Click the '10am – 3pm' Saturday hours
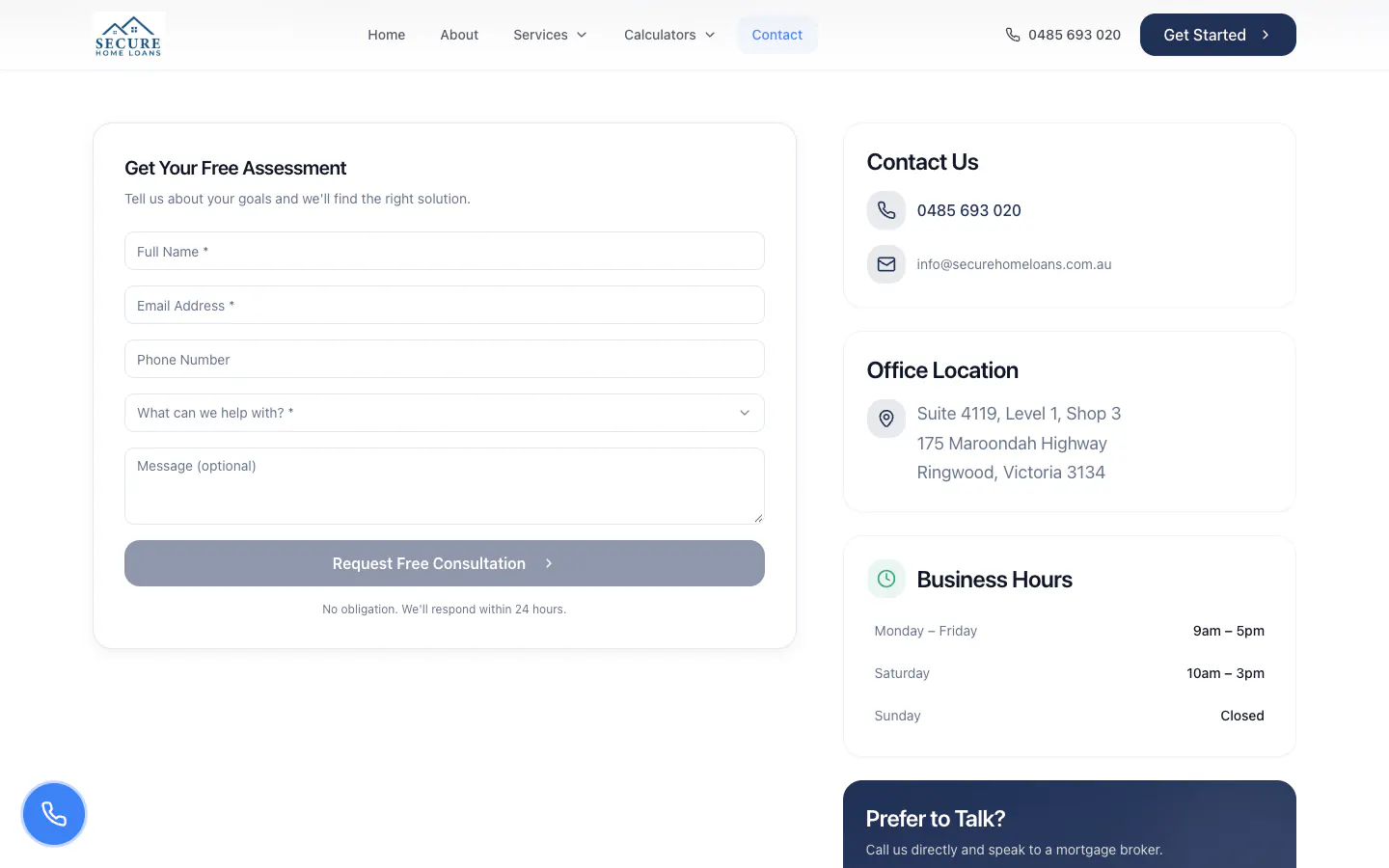This screenshot has width=1389, height=868. (1225, 673)
